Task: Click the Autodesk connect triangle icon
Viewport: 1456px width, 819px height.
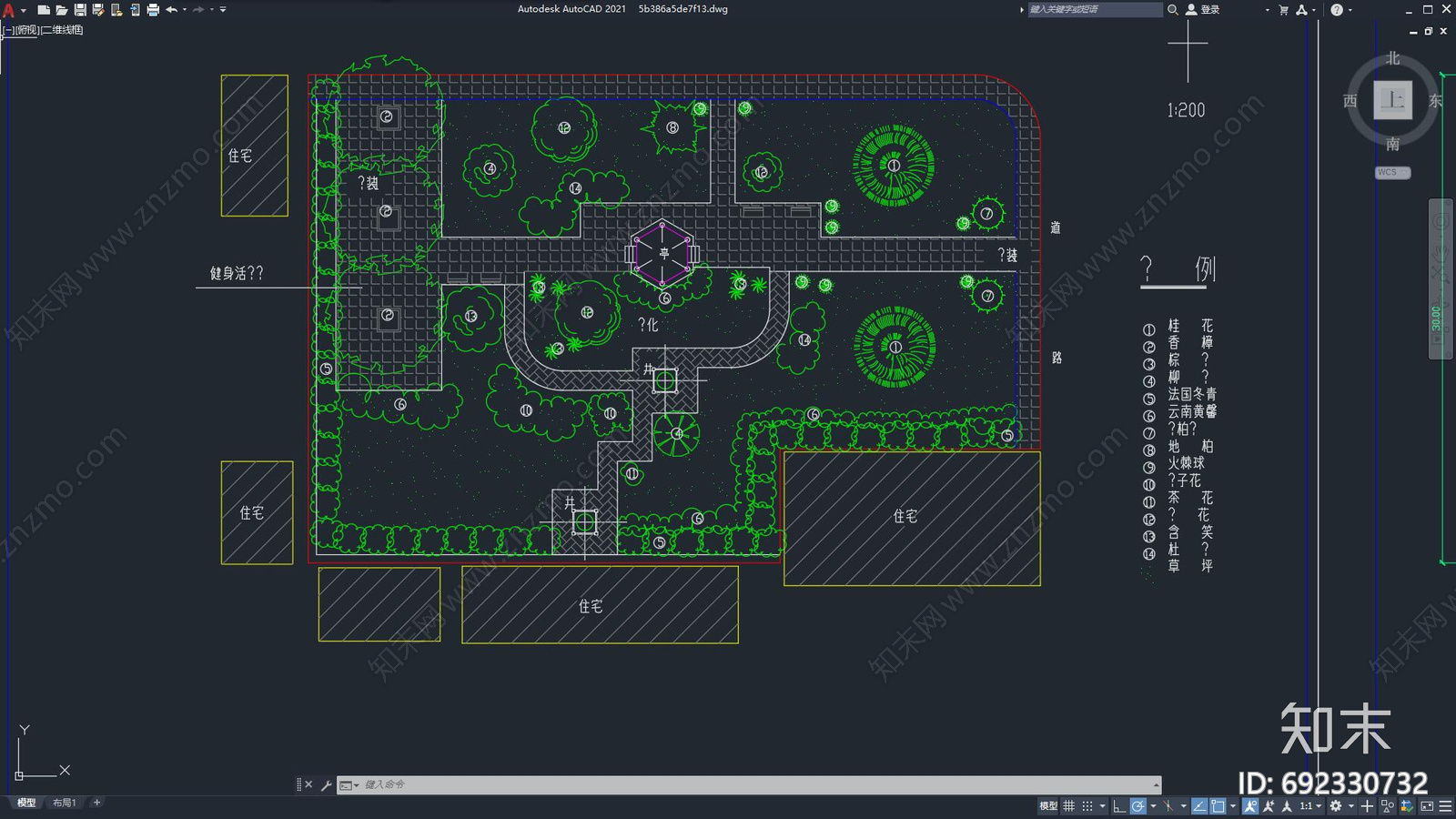Action: coord(1301,10)
